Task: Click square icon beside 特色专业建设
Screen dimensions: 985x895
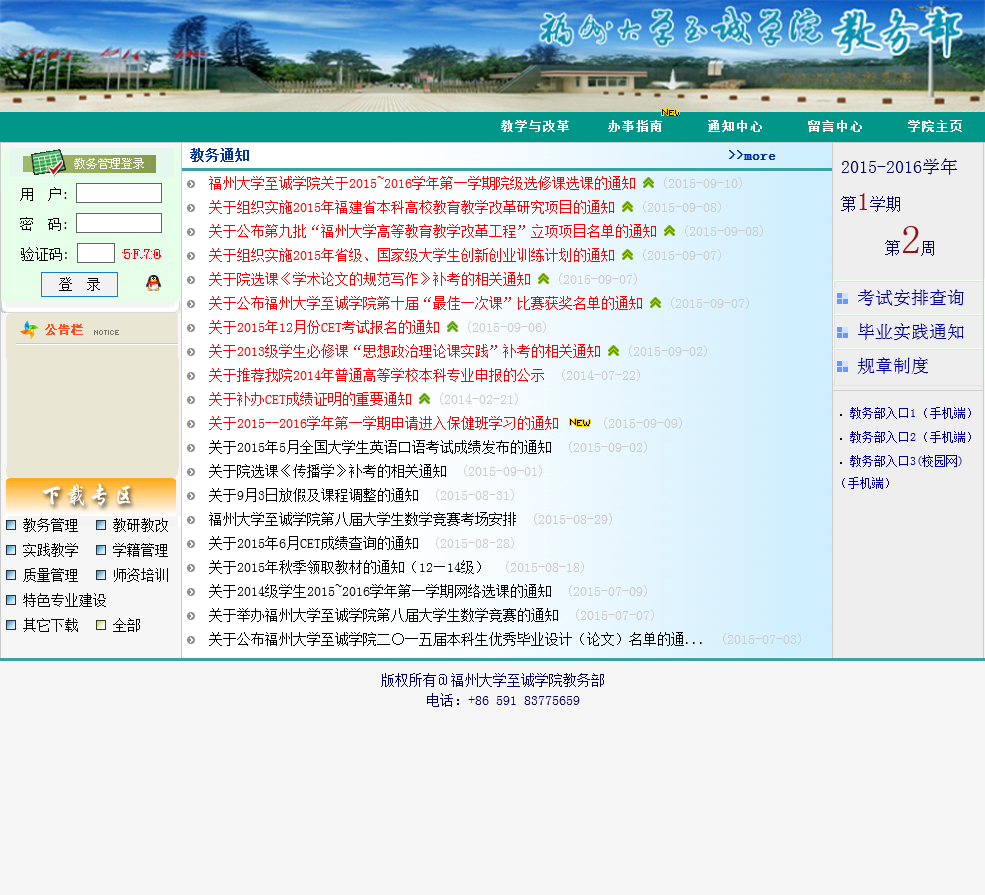Action: (x=11, y=600)
